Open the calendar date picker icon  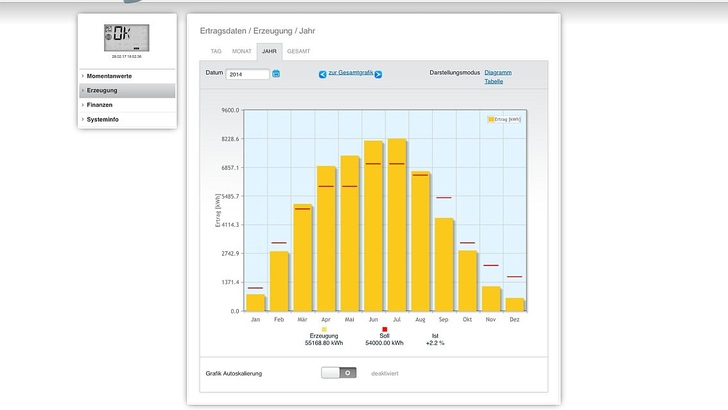pyautogui.click(x=276, y=74)
